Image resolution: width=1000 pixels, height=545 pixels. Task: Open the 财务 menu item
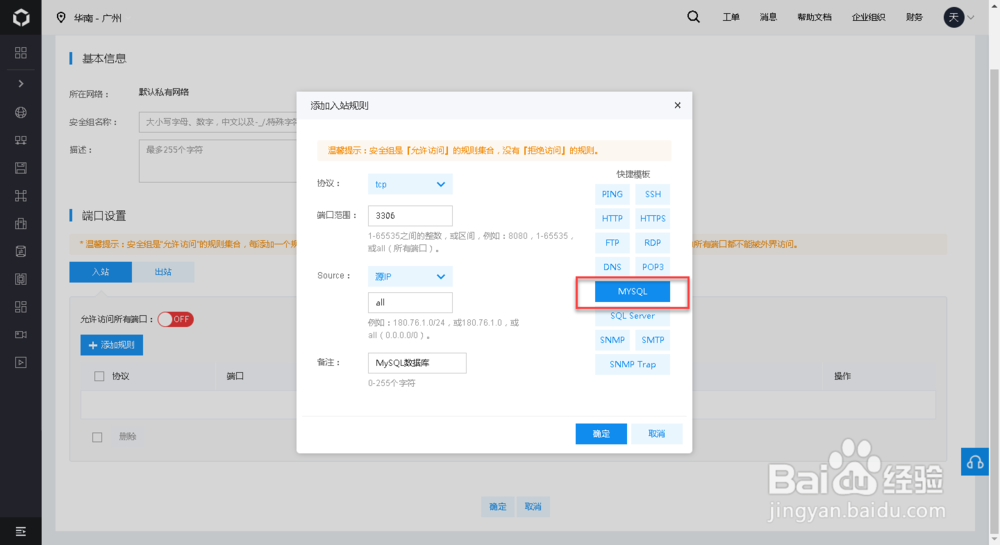click(x=914, y=17)
